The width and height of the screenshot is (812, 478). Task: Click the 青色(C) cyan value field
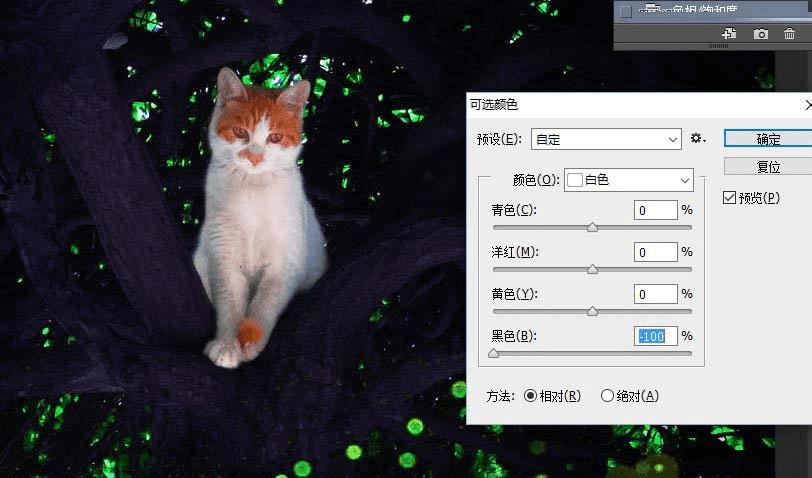[656, 210]
